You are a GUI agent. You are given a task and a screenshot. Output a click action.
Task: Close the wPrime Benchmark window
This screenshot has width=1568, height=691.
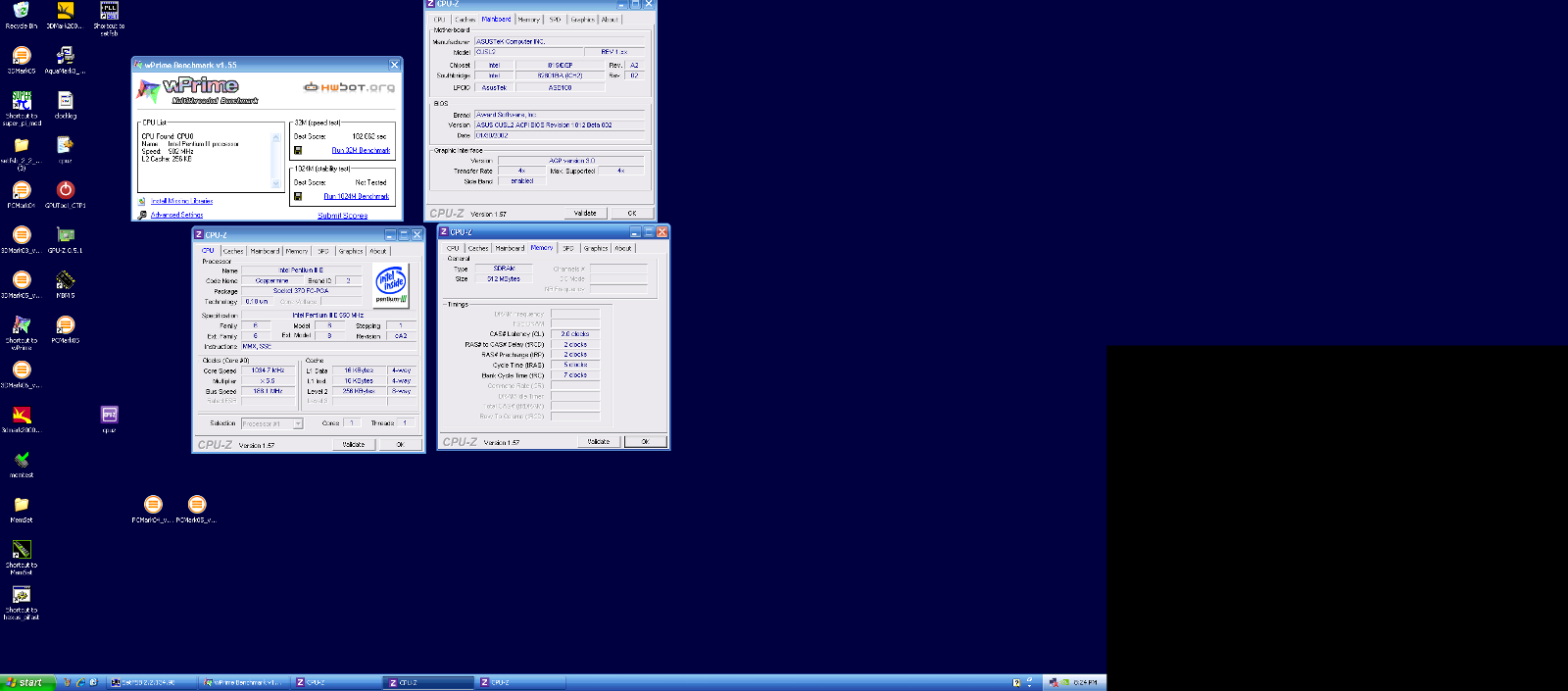pyautogui.click(x=394, y=65)
